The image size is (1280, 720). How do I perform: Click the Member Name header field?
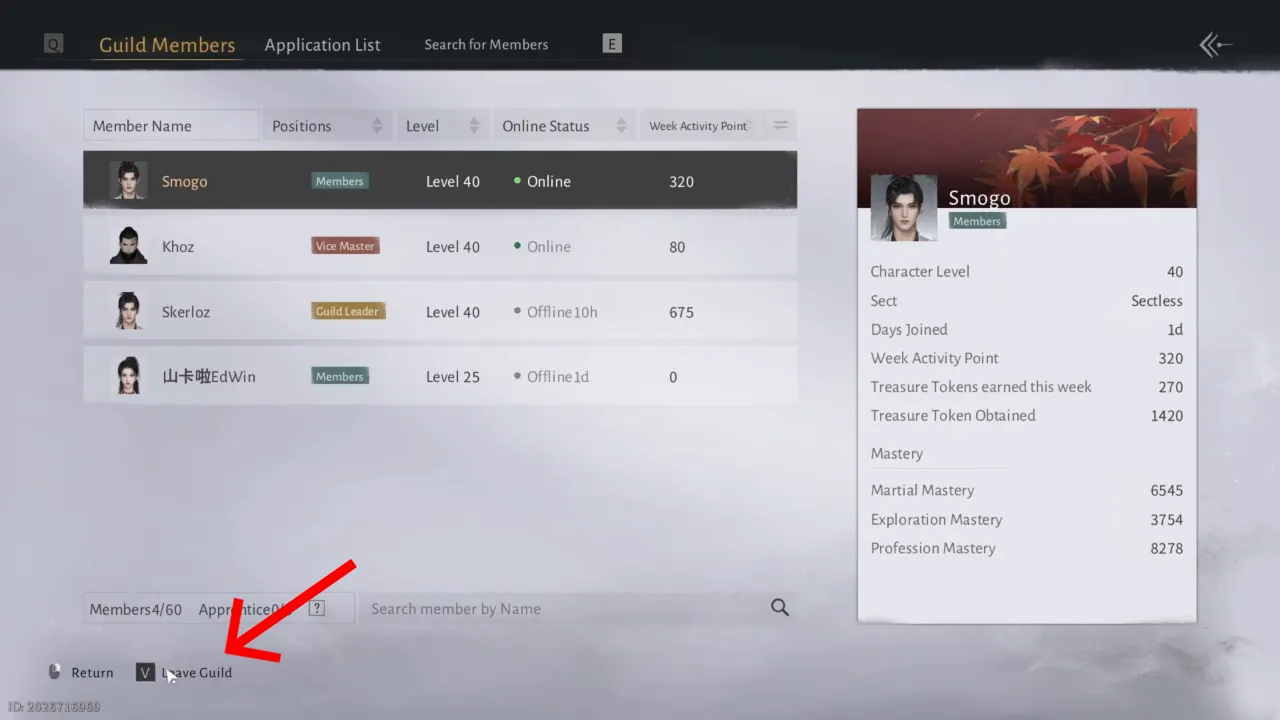tap(170, 125)
